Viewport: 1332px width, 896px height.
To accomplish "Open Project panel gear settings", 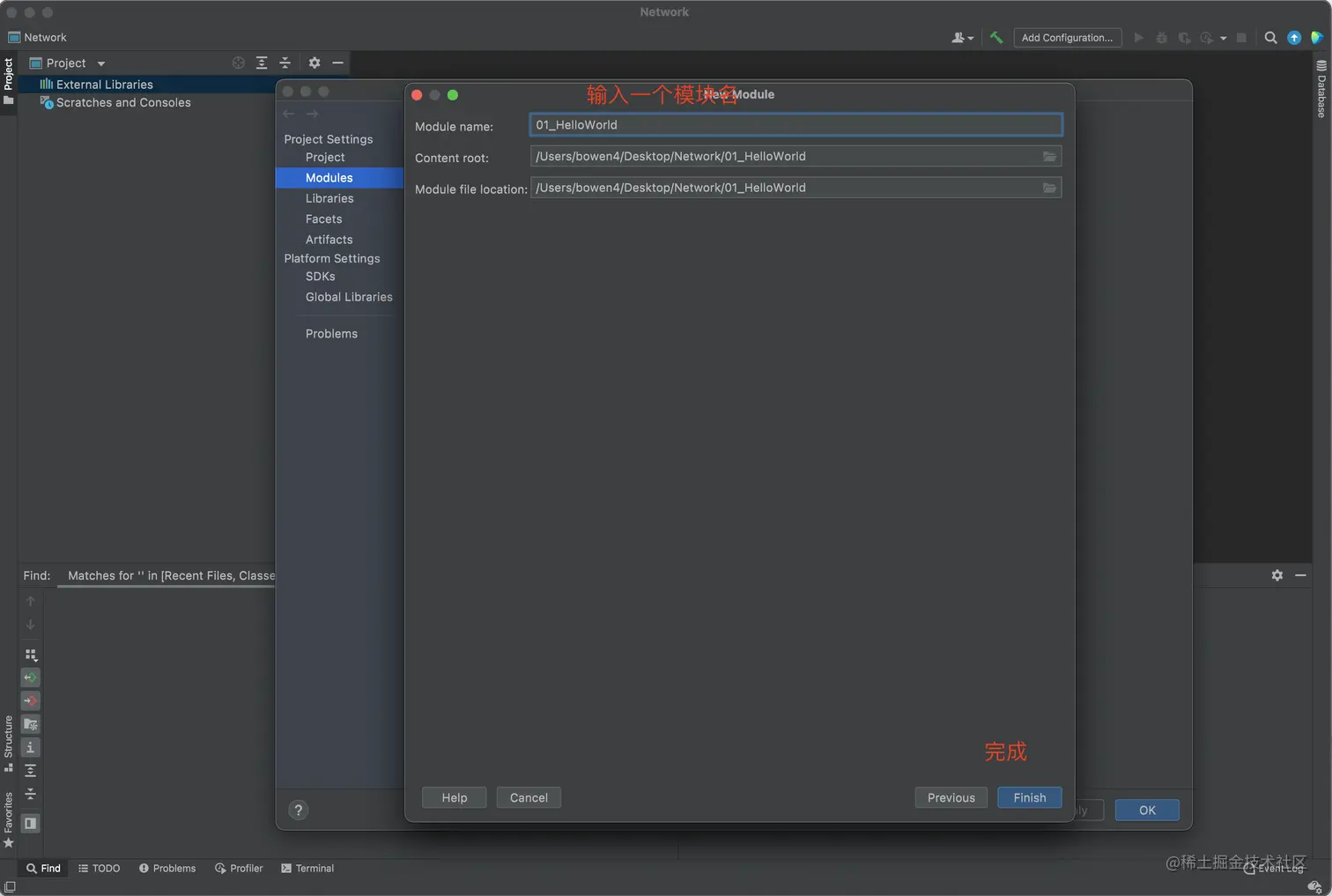I will pos(314,63).
